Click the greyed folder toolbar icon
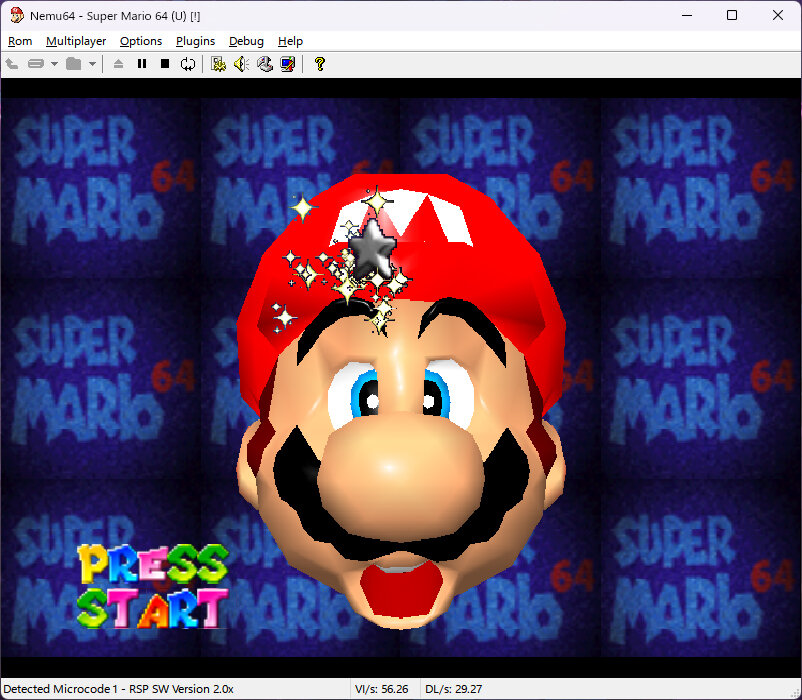The height and width of the screenshot is (700, 802). point(74,64)
